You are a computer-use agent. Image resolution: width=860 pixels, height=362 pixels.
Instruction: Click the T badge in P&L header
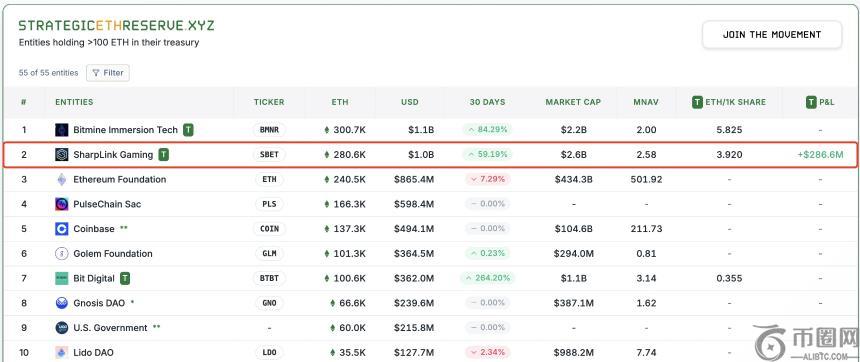(x=811, y=102)
